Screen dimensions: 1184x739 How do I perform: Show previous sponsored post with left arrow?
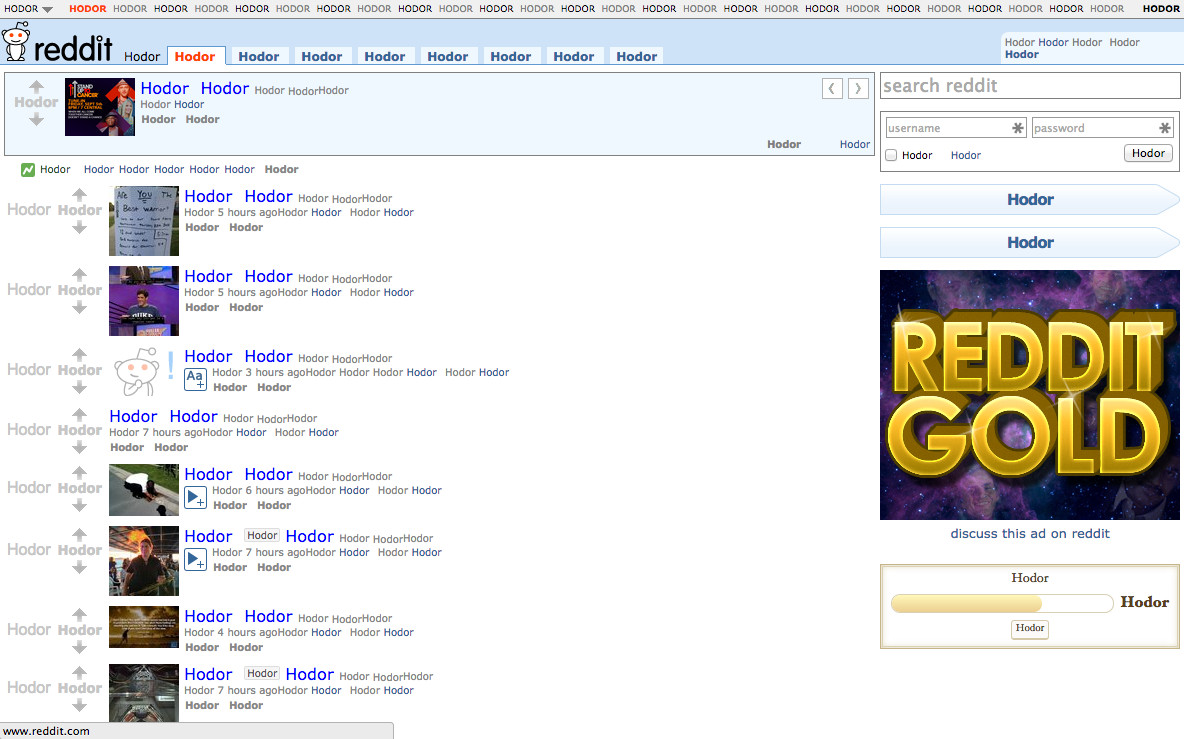tap(832, 88)
